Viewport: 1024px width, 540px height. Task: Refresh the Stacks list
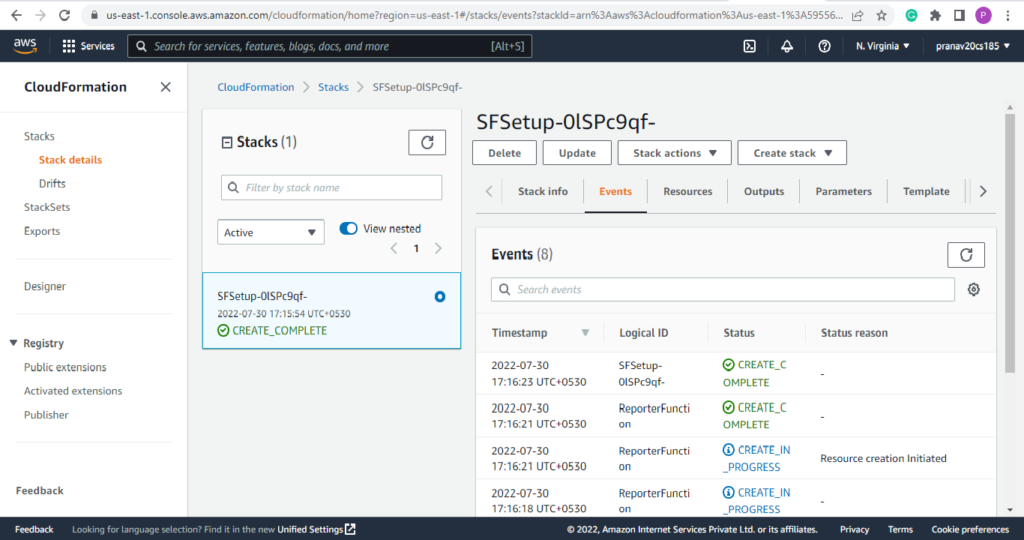[x=427, y=142]
